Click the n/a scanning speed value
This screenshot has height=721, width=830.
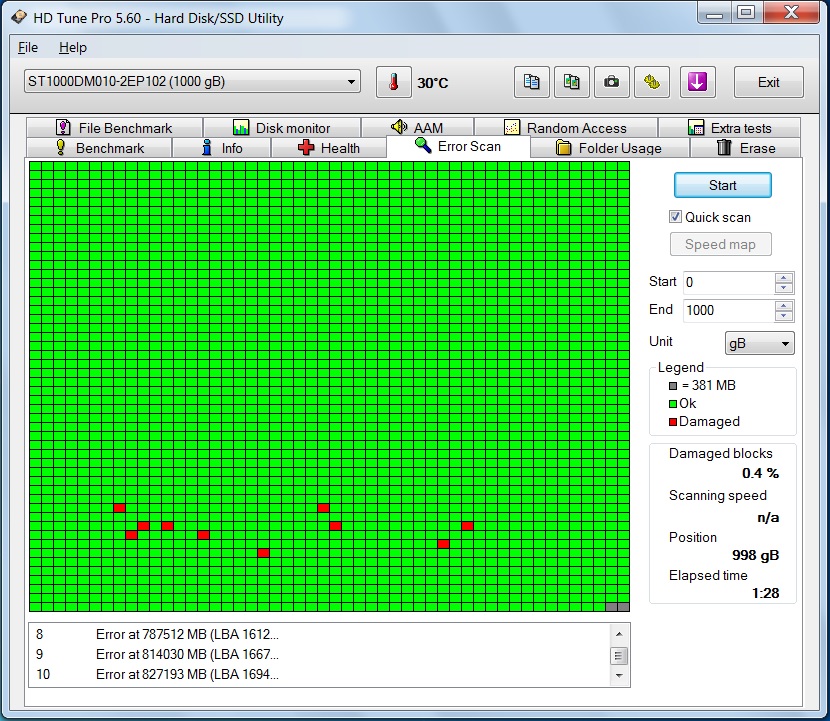coord(768,517)
